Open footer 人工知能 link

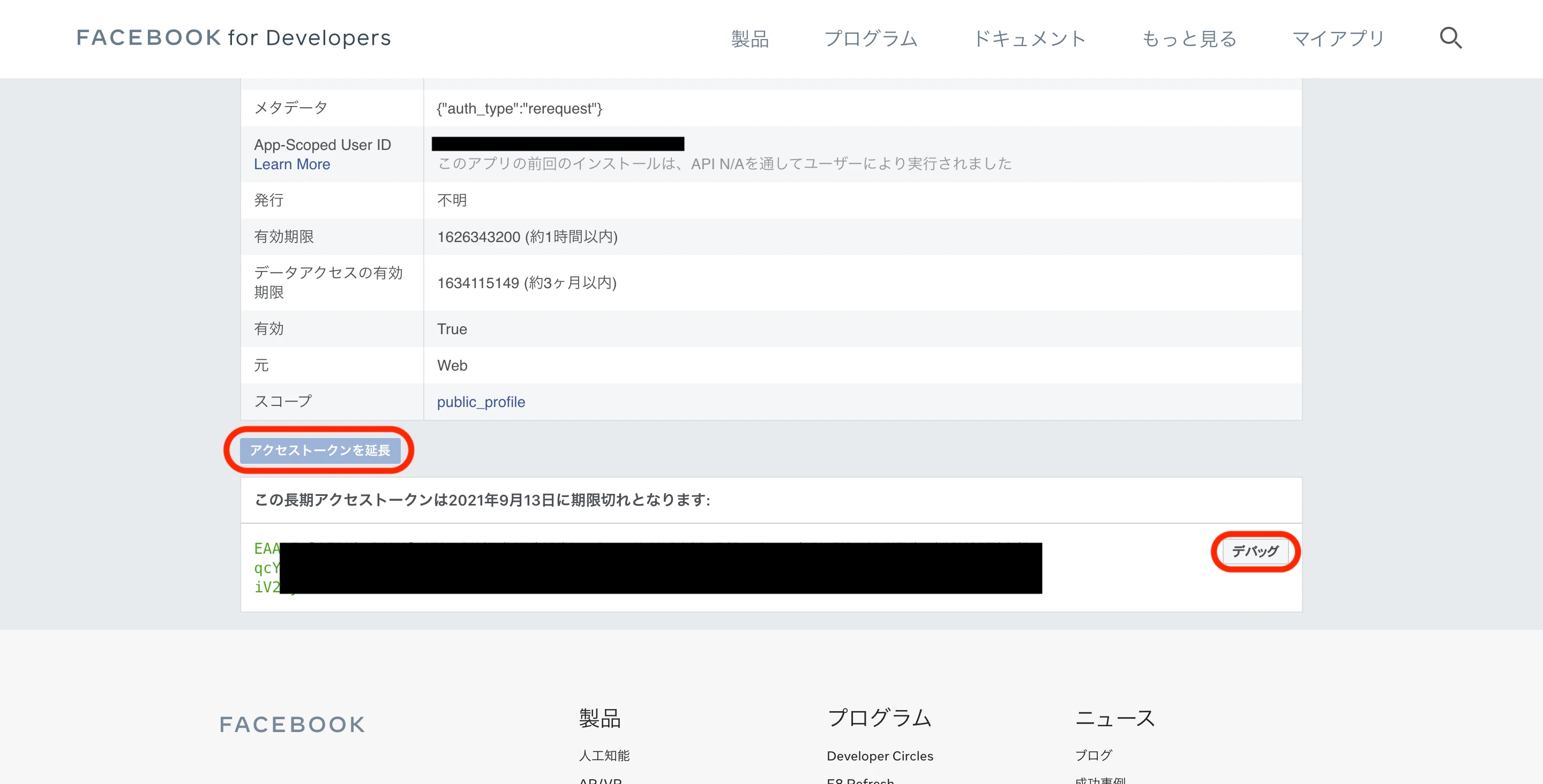(x=604, y=755)
